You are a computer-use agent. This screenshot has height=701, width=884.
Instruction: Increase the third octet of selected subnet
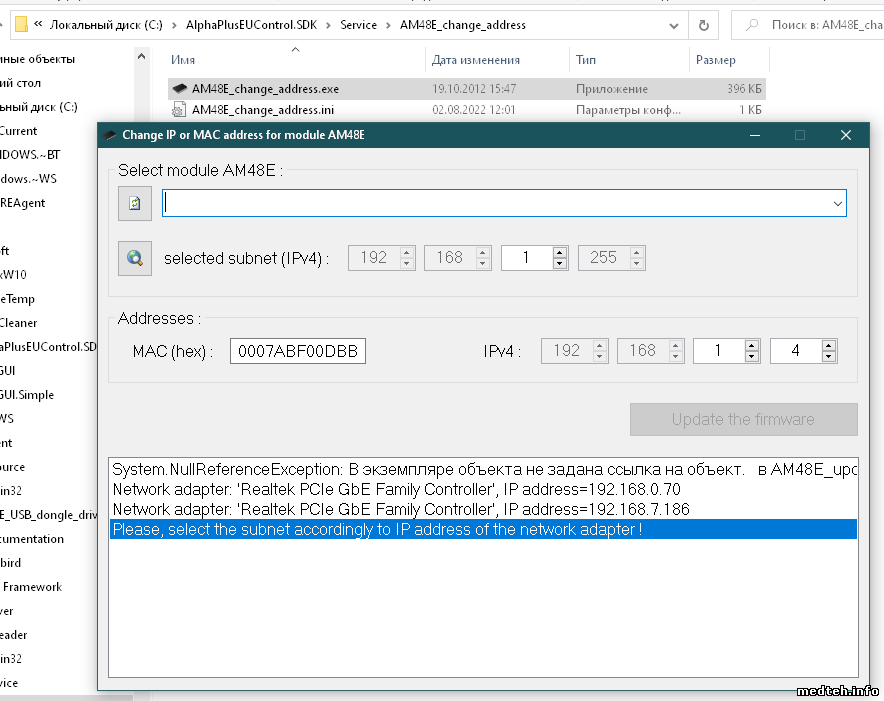[560, 252]
